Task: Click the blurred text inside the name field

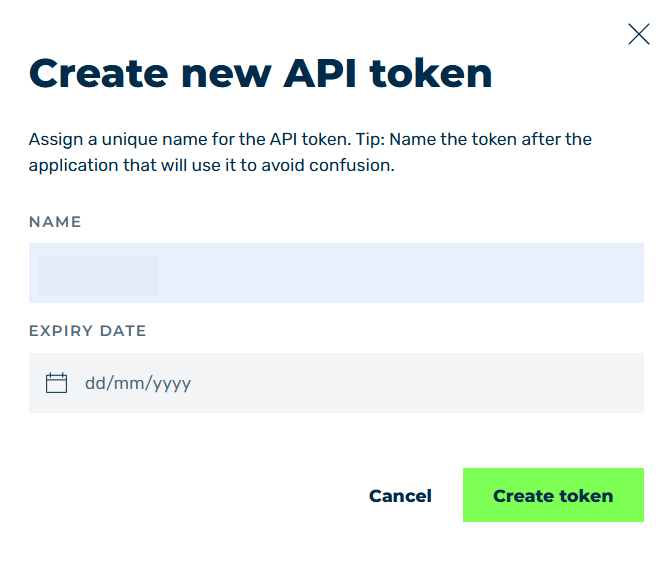Action: pyautogui.click(x=99, y=276)
